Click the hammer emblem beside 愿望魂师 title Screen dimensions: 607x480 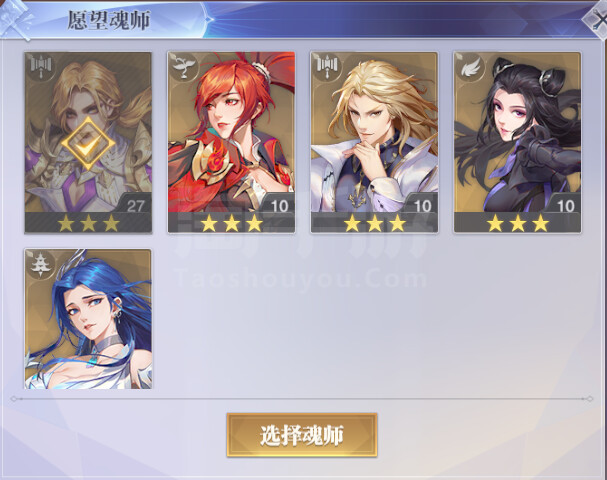click(x=16, y=19)
